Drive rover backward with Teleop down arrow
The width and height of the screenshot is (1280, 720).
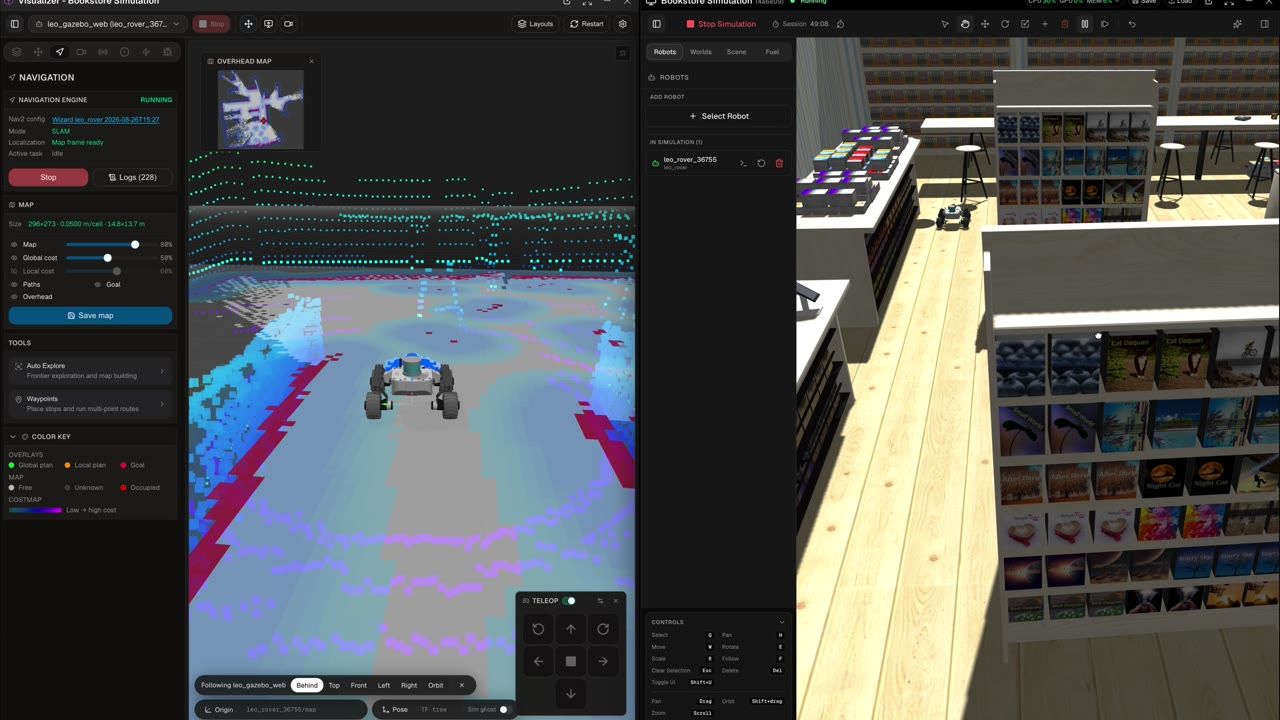point(571,693)
